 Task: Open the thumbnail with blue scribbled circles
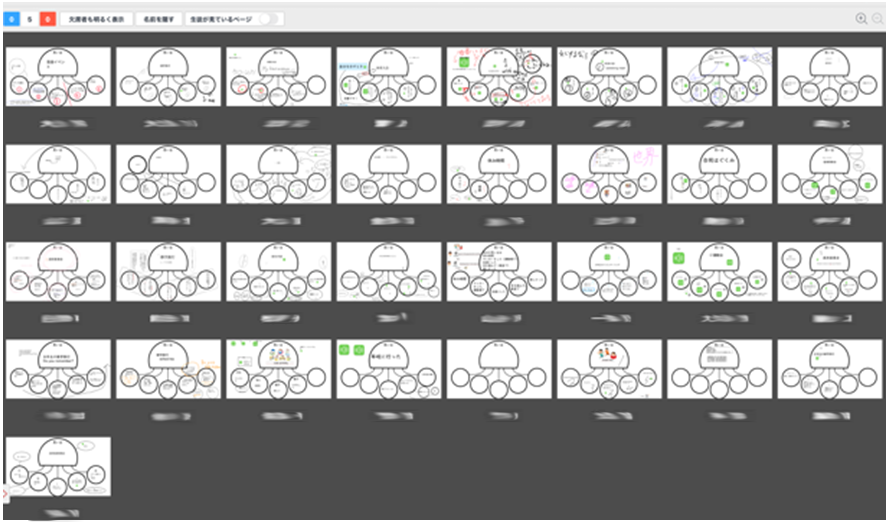pos(719,77)
